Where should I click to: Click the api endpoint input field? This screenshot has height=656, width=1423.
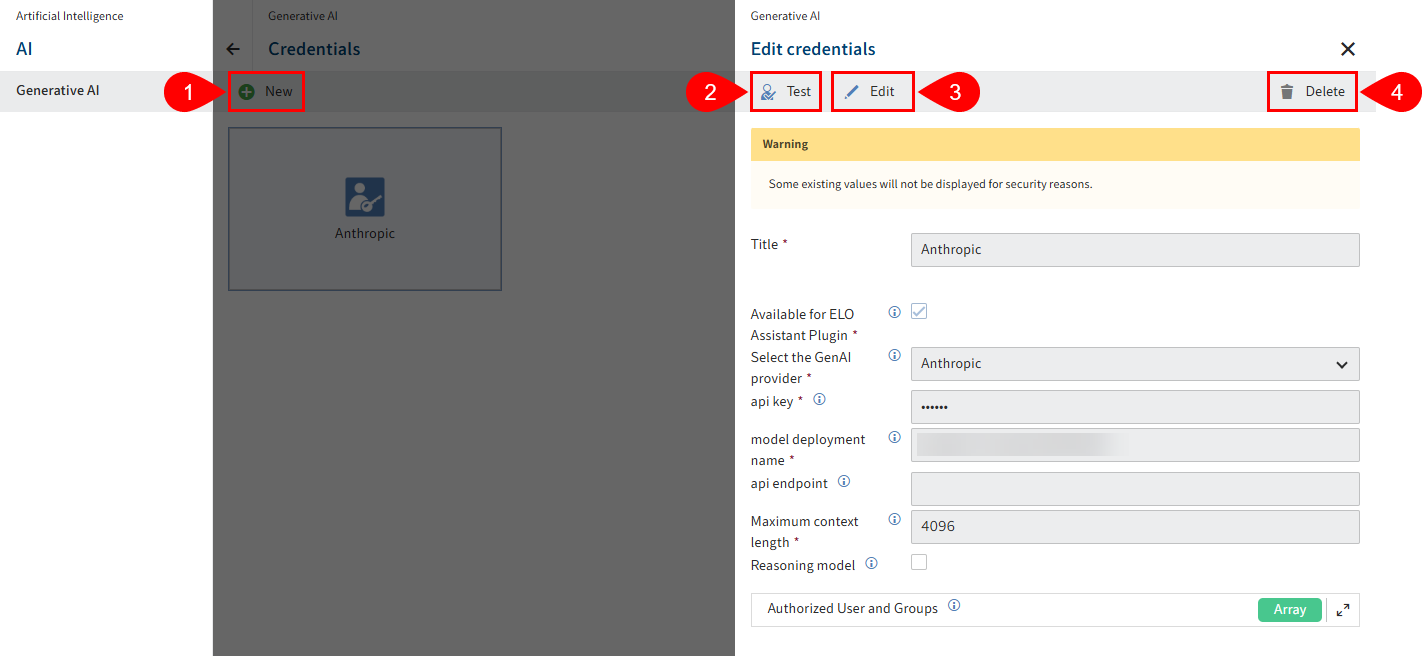click(x=1134, y=489)
